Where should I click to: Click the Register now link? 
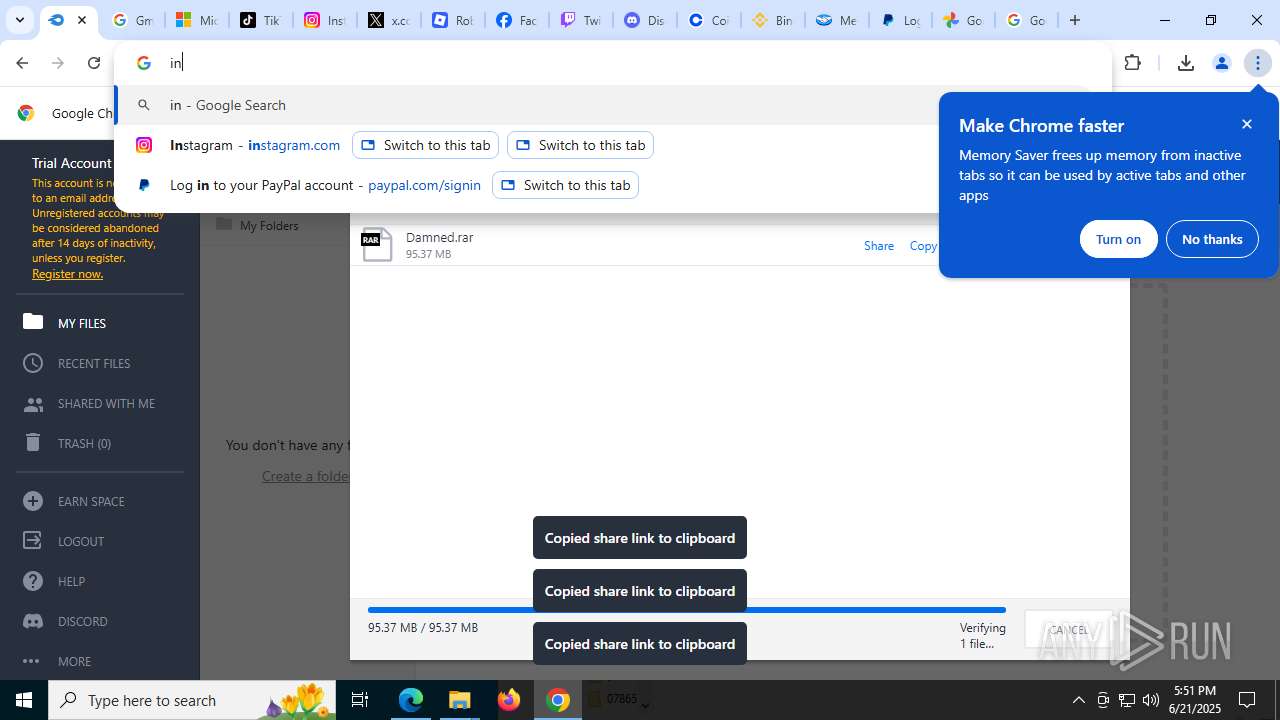[67, 273]
